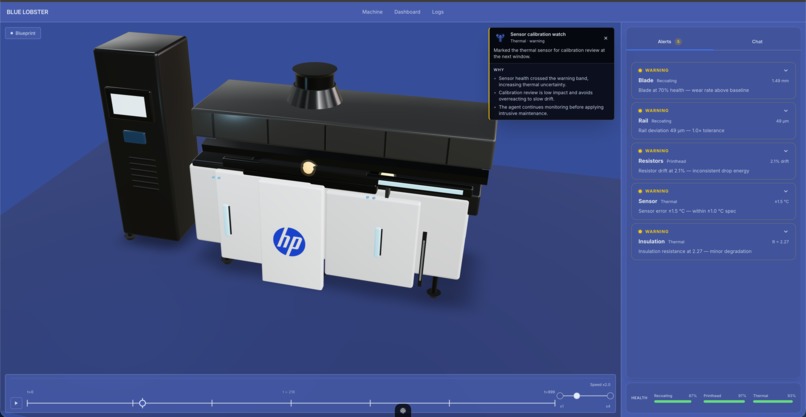Click the exhaust cone on top of the printer

tap(315, 86)
